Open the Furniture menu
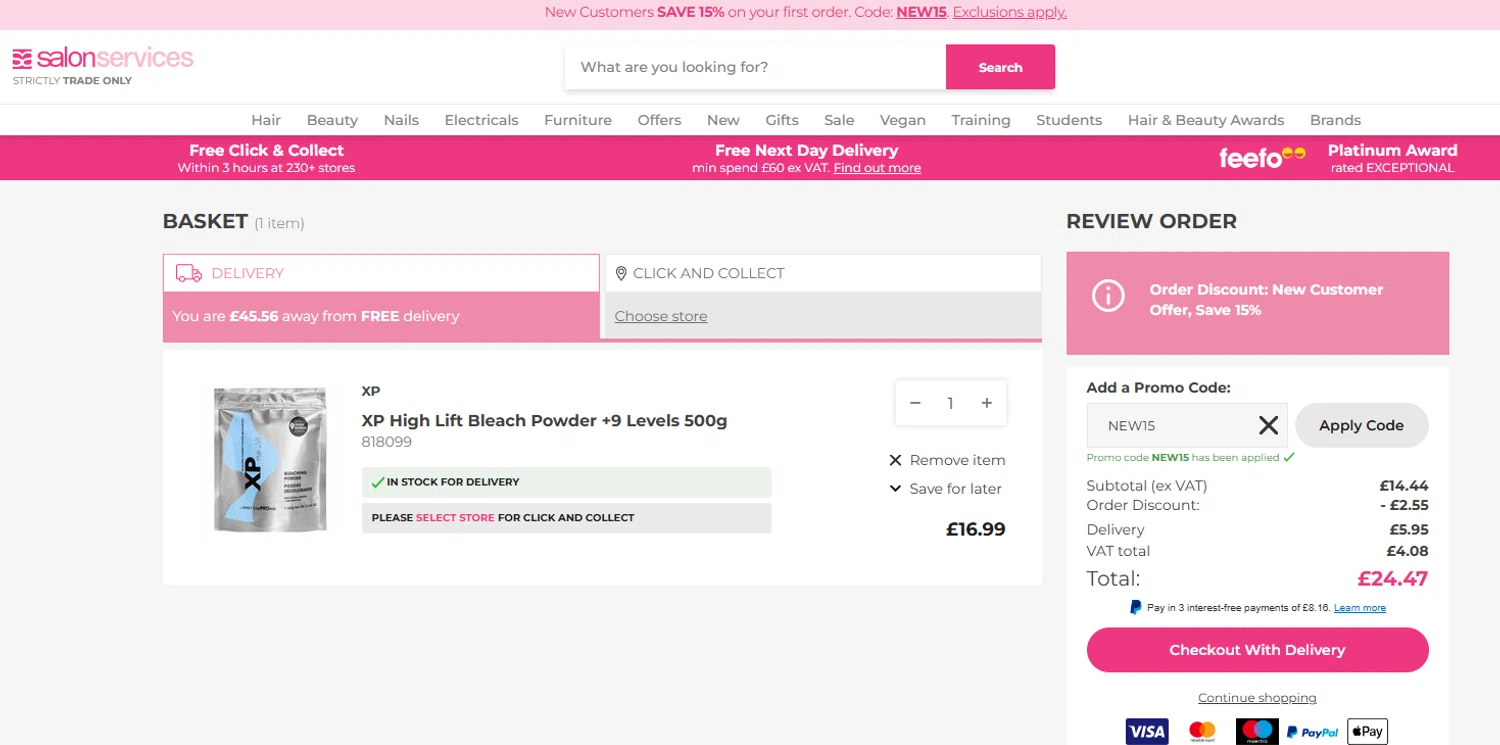Image resolution: width=1500 pixels, height=745 pixels. [x=578, y=120]
